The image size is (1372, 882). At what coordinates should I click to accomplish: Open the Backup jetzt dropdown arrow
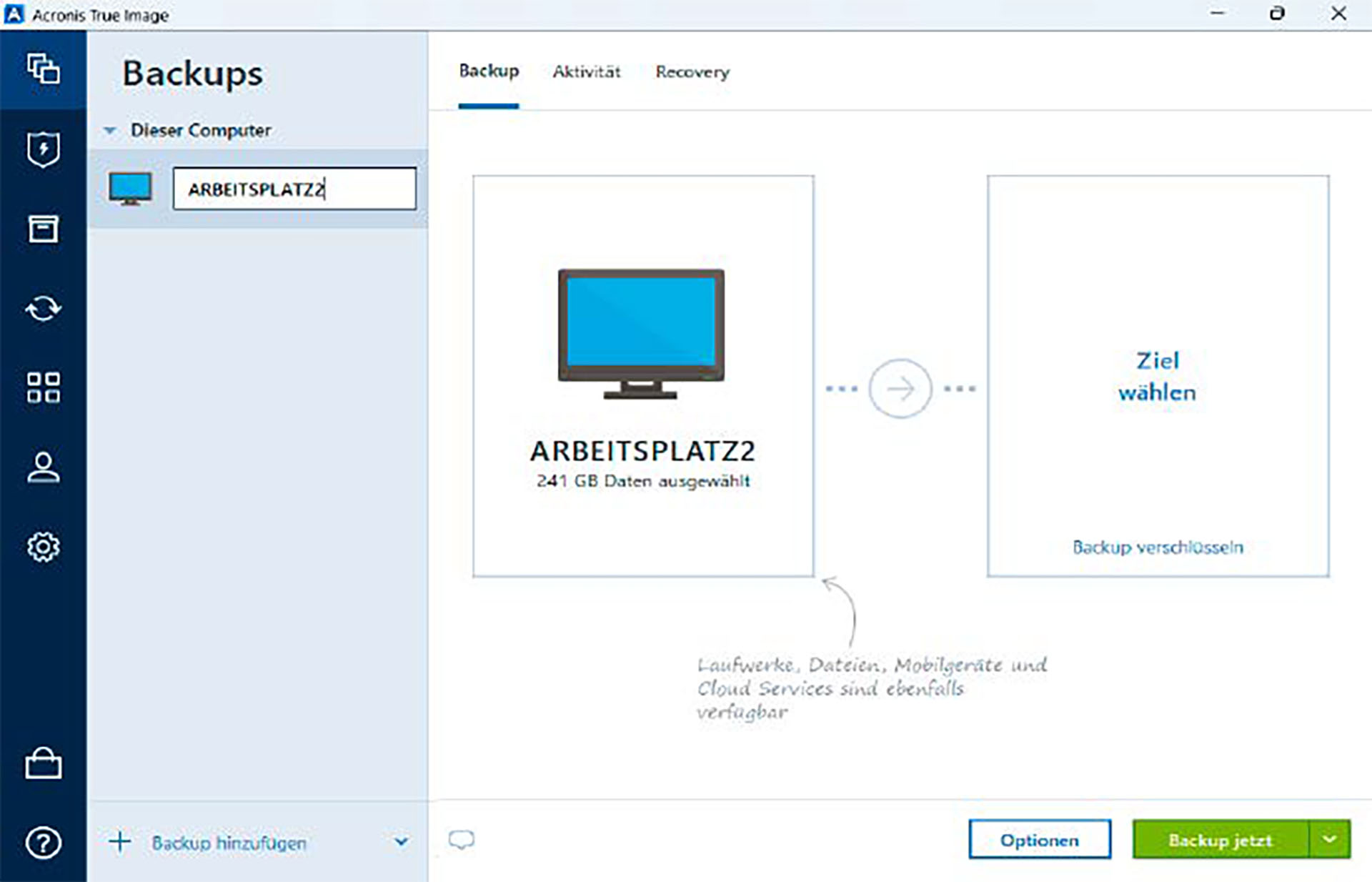[x=1327, y=840]
